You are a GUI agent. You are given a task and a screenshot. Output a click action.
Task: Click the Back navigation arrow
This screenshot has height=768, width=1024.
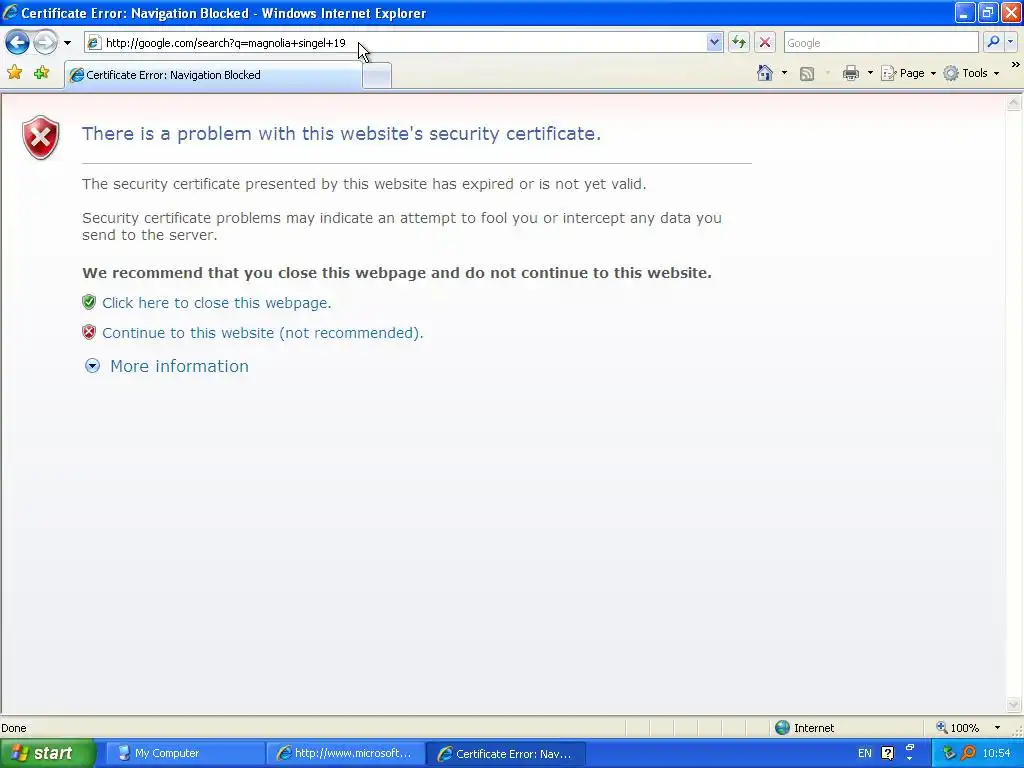point(17,43)
